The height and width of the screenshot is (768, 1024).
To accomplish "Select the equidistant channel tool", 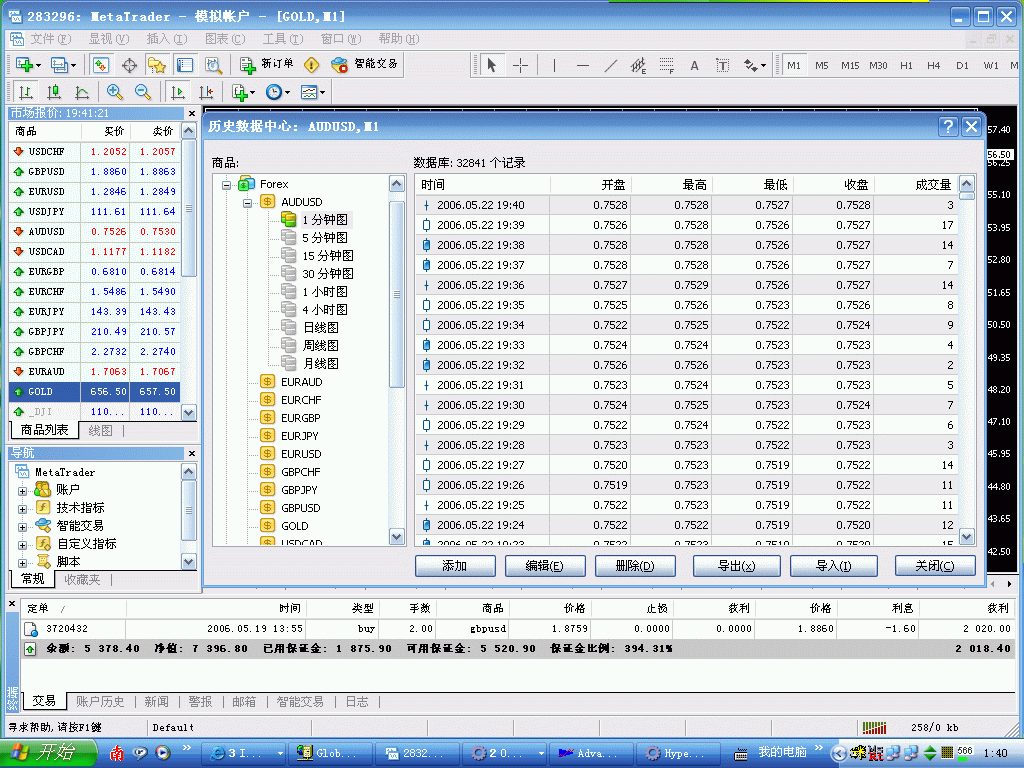I will tap(638, 65).
